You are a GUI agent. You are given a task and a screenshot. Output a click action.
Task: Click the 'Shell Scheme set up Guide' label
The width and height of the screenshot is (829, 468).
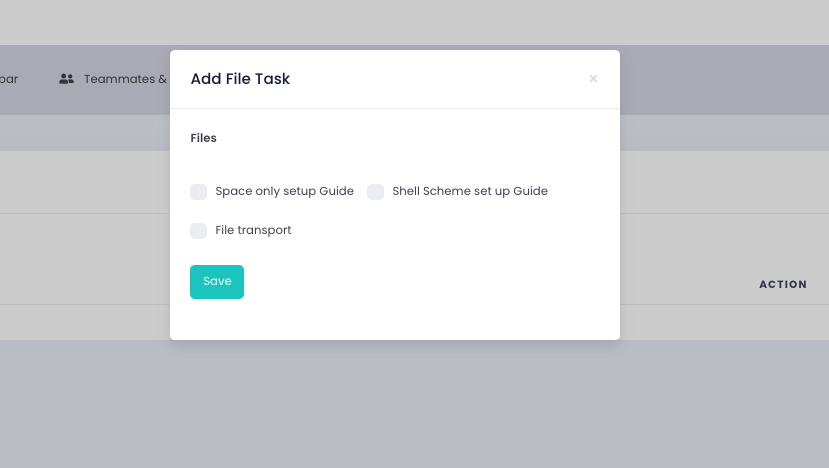[469, 191]
